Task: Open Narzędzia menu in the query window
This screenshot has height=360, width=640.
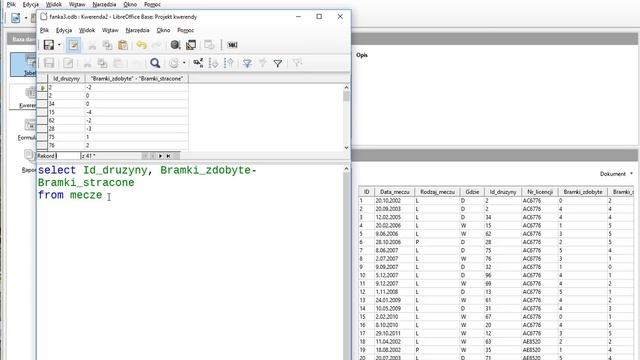Action: 138,30
